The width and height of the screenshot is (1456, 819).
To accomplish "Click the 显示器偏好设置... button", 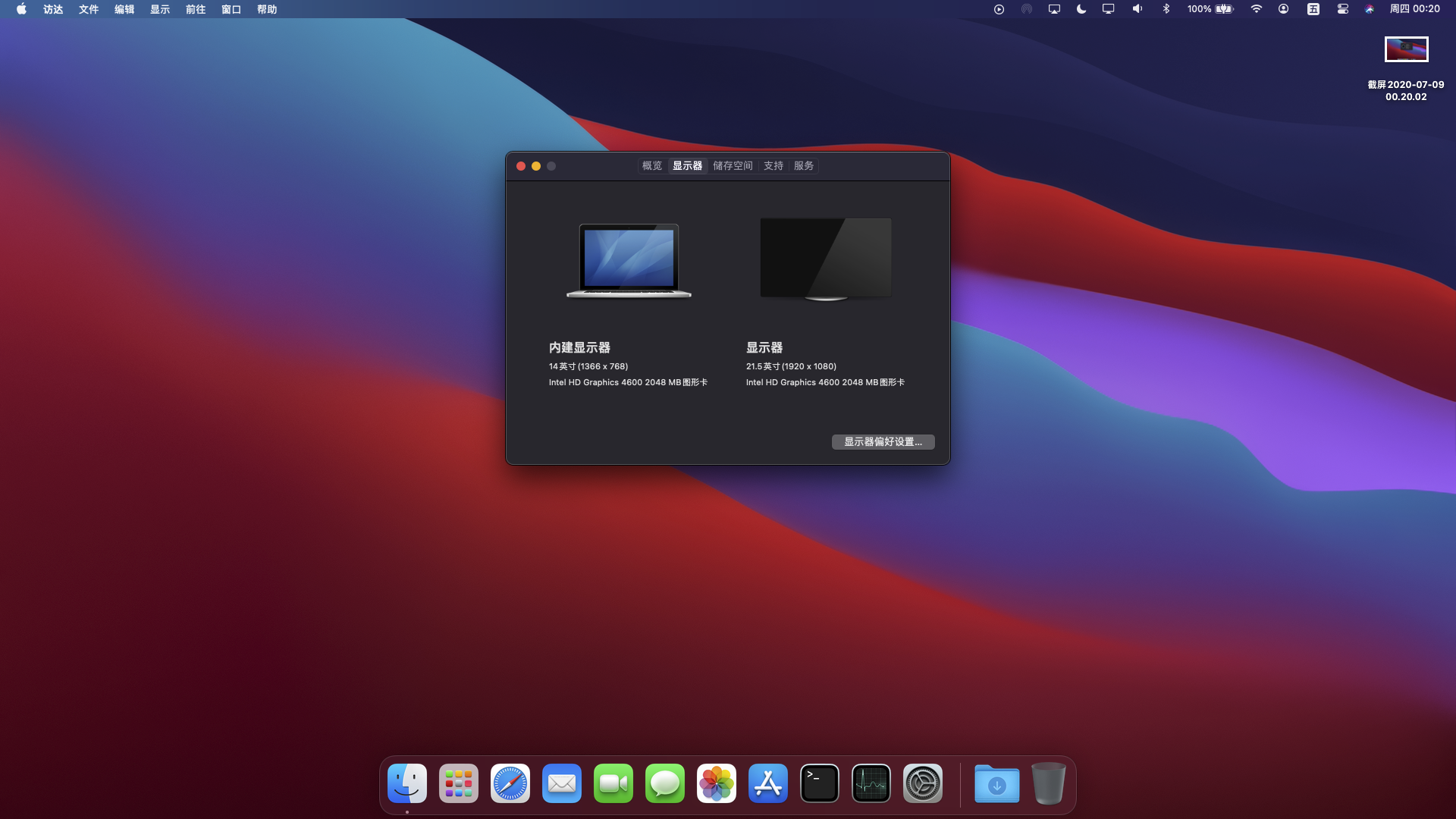I will coord(883,441).
